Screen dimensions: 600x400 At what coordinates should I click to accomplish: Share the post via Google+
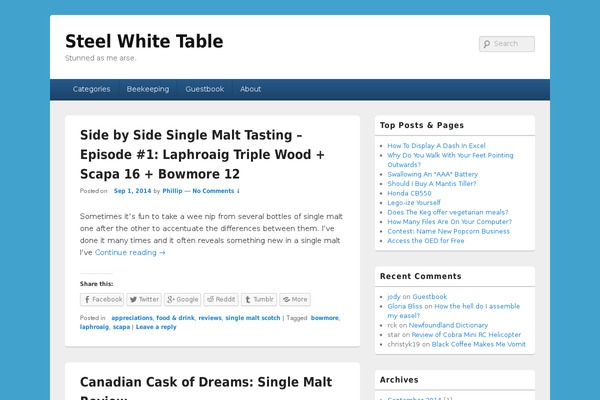(182, 299)
